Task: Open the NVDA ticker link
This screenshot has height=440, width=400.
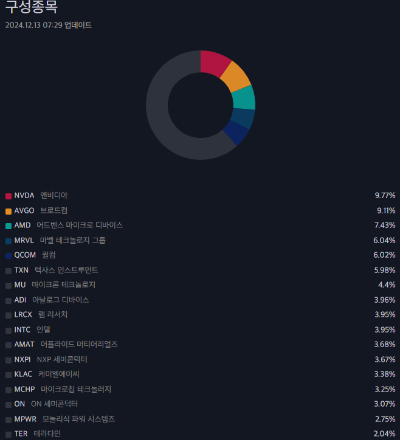Action: click(x=24, y=196)
